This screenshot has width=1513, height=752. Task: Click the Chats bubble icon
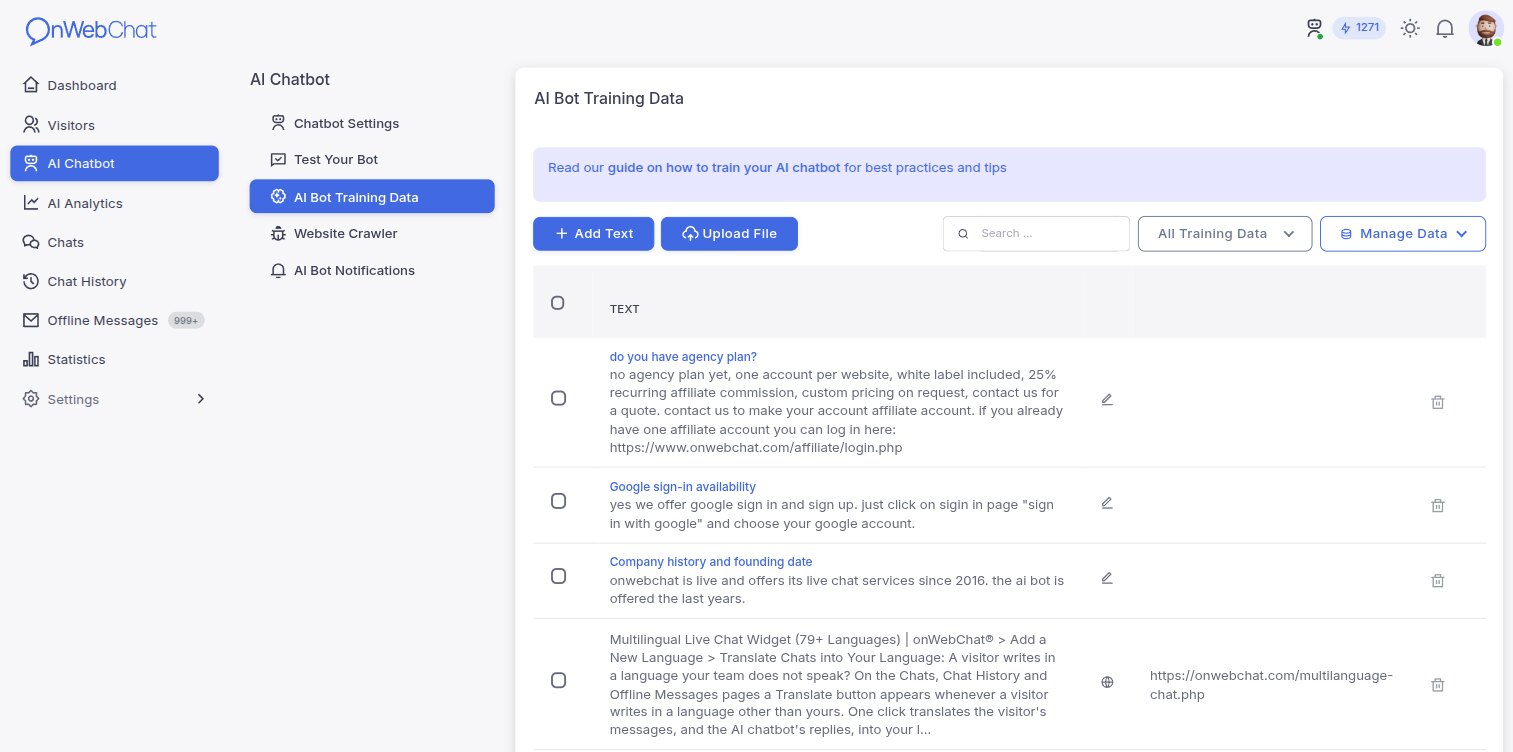tap(31, 242)
